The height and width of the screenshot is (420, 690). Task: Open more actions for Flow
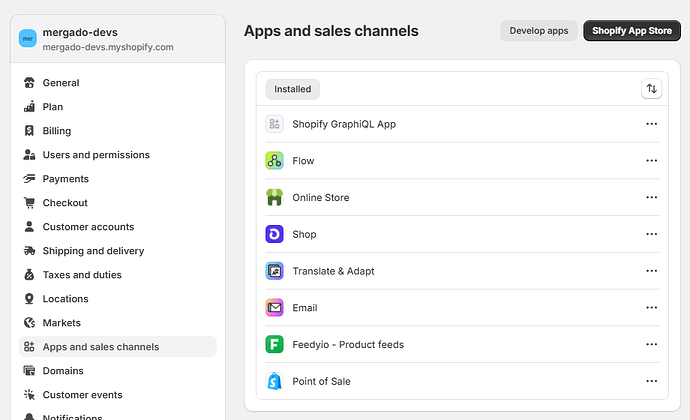tap(651, 161)
